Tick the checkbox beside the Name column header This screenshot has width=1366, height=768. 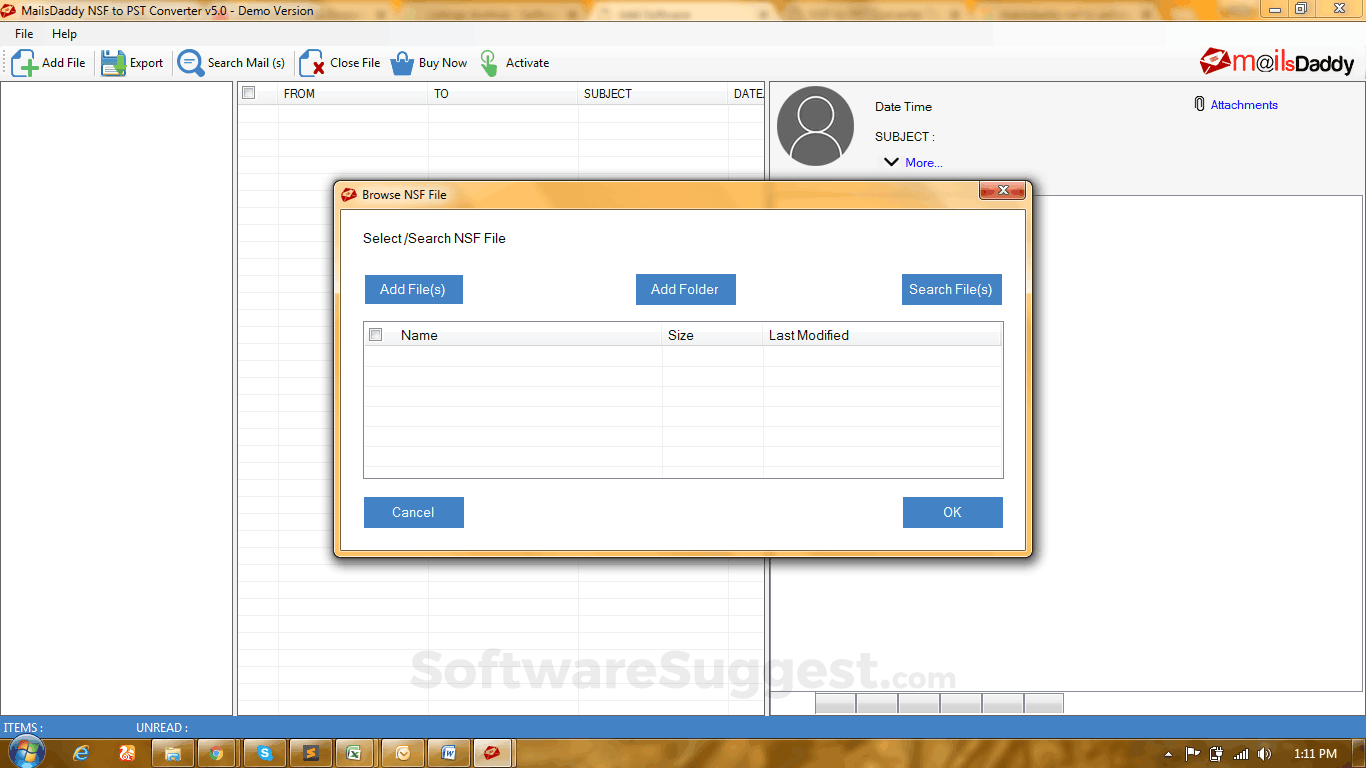[x=376, y=335]
